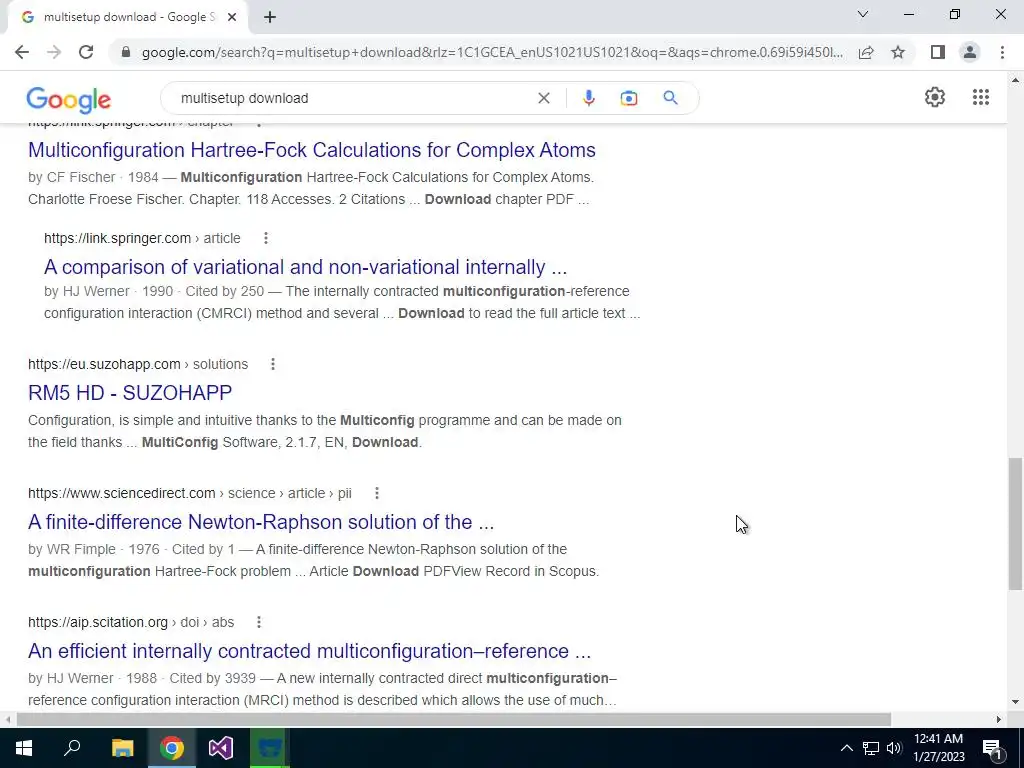
Task: Click vertical scrollbar up arrow
Action: [1015, 80]
